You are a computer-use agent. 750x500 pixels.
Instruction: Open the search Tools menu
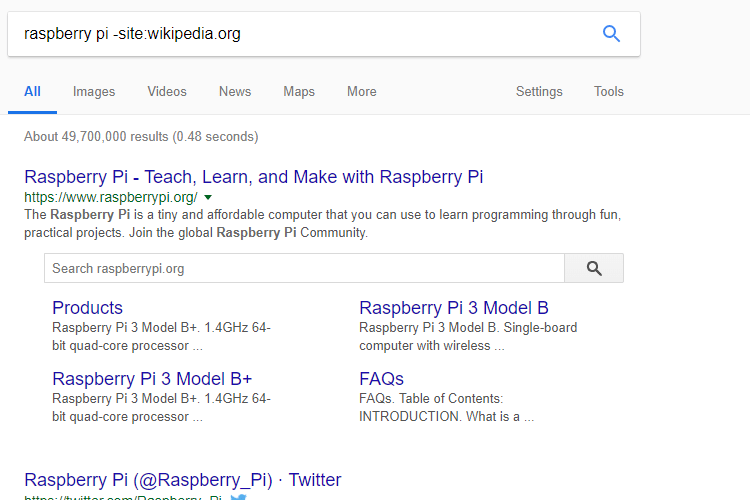tap(608, 91)
